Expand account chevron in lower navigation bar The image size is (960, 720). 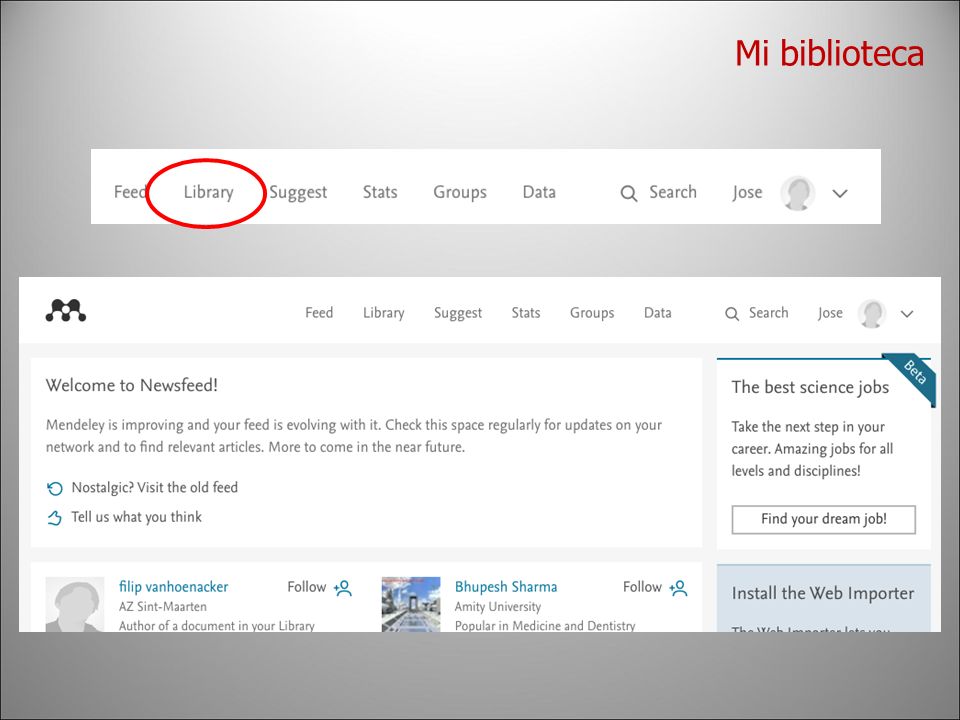point(907,314)
